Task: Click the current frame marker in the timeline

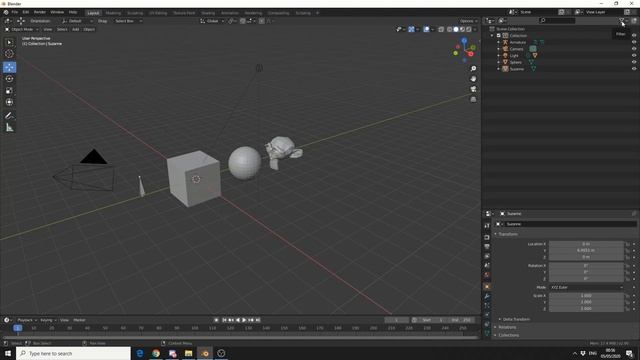Action: [x=18, y=328]
